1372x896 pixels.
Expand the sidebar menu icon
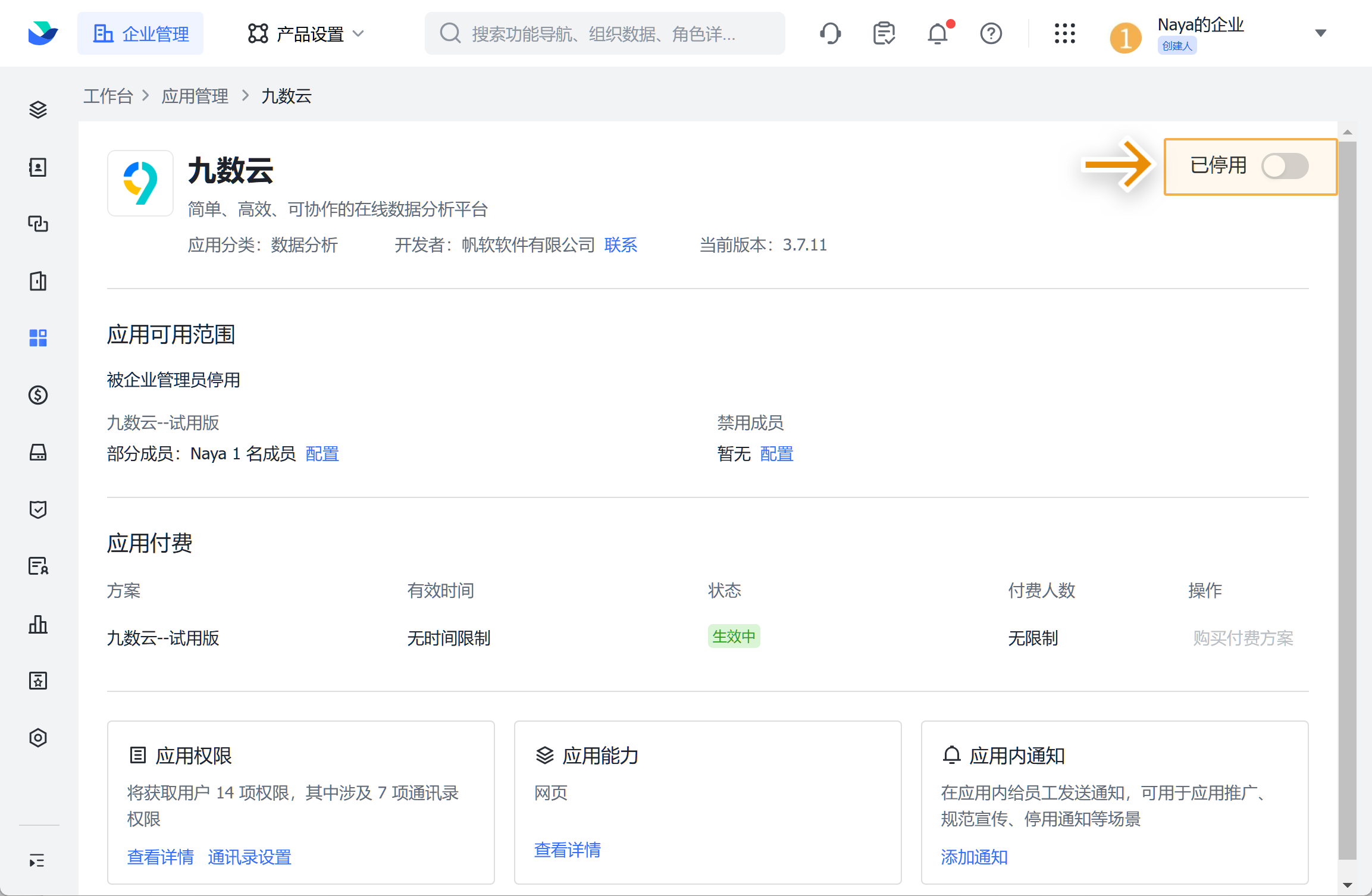coord(37,861)
